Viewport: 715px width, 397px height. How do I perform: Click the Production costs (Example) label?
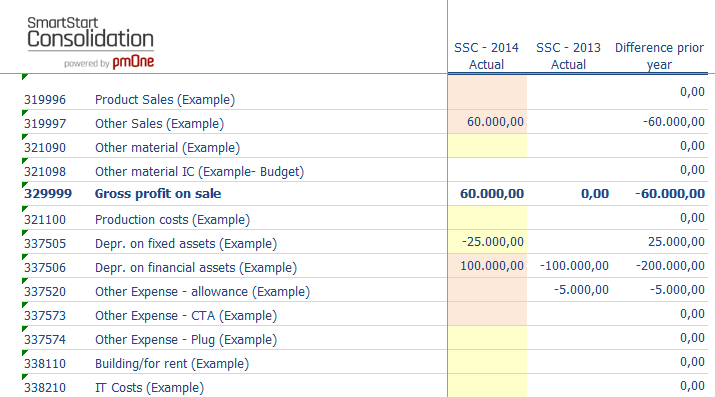click(x=172, y=220)
